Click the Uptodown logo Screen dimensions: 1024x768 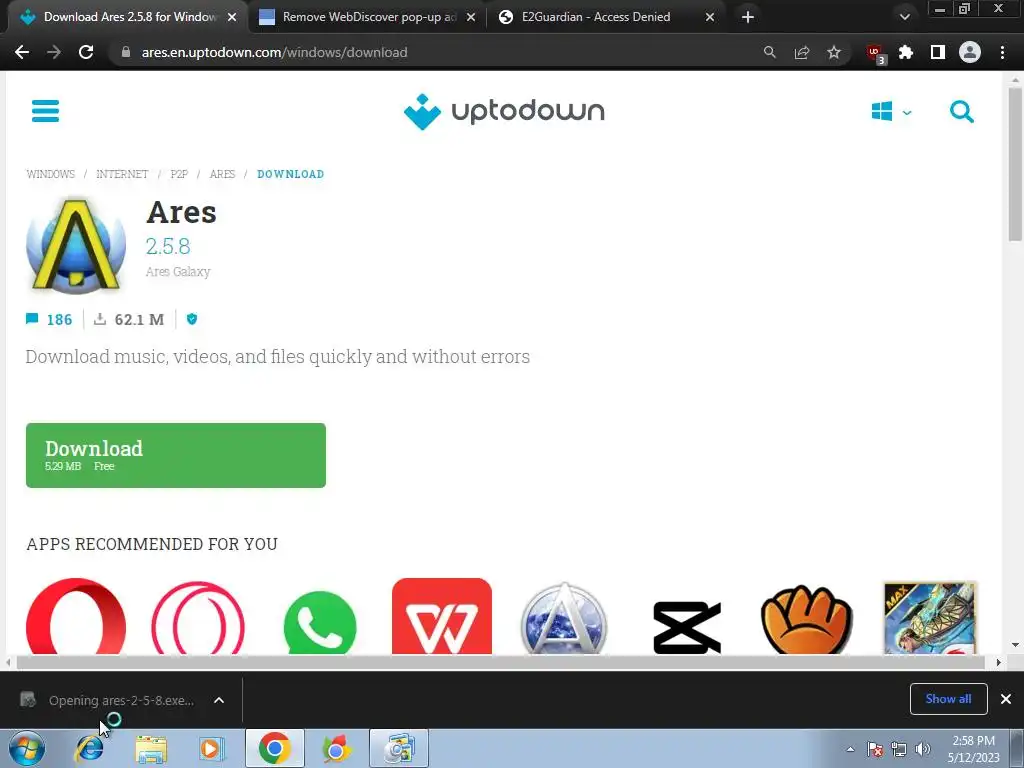[x=504, y=111]
